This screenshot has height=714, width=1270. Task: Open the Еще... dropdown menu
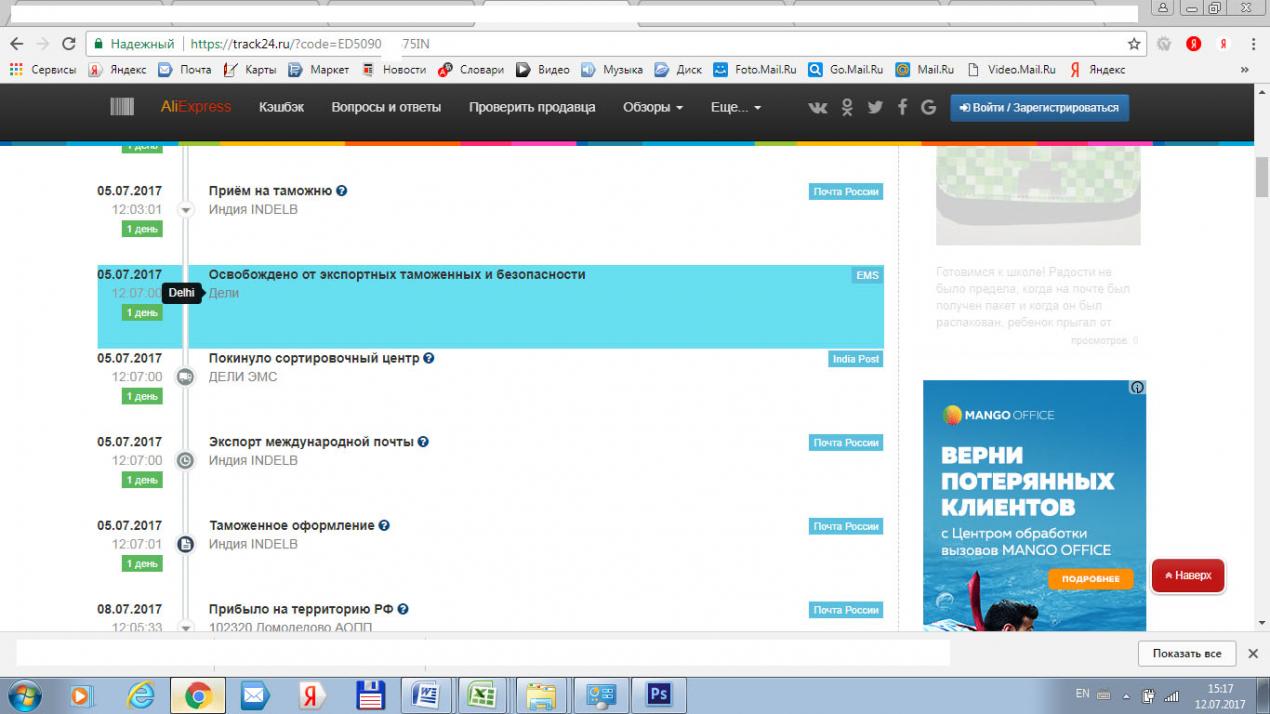point(735,107)
